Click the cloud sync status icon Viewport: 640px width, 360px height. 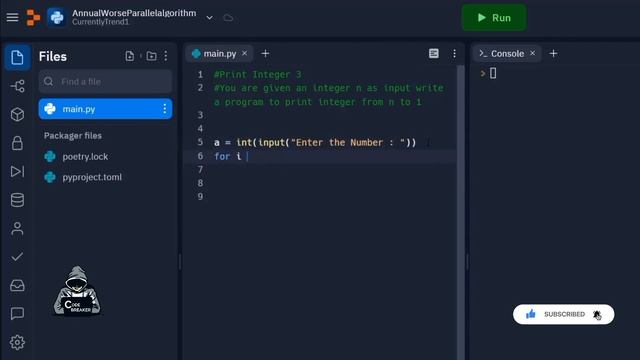[x=228, y=18]
